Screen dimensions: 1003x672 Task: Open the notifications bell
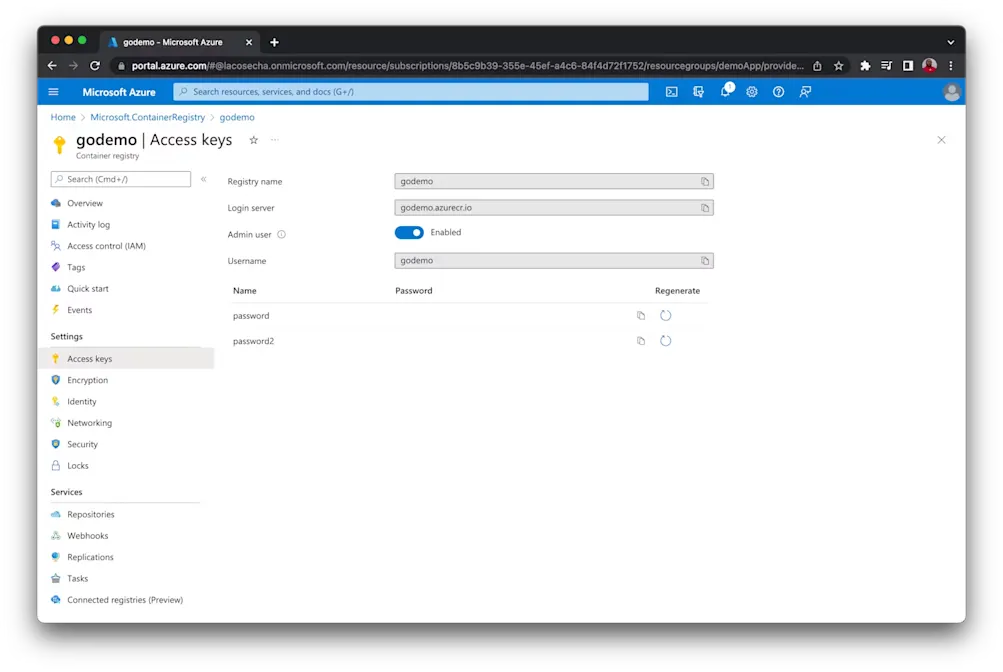pyautogui.click(x=724, y=91)
